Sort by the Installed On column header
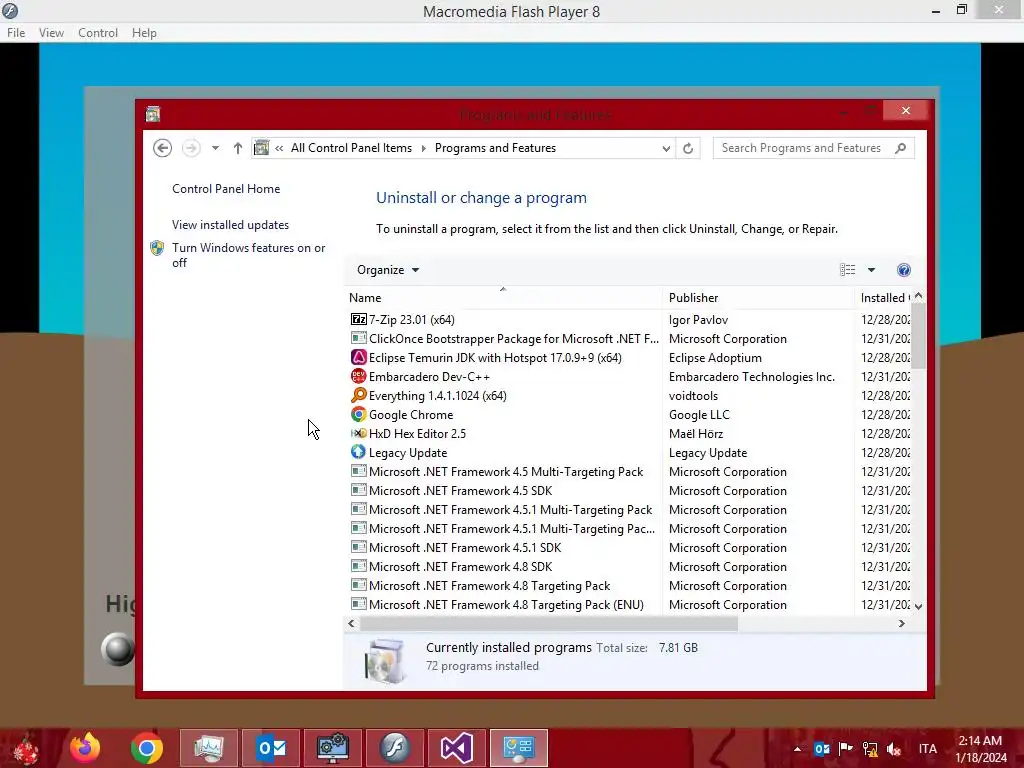Screen dimensions: 1024x768 pos(884,298)
